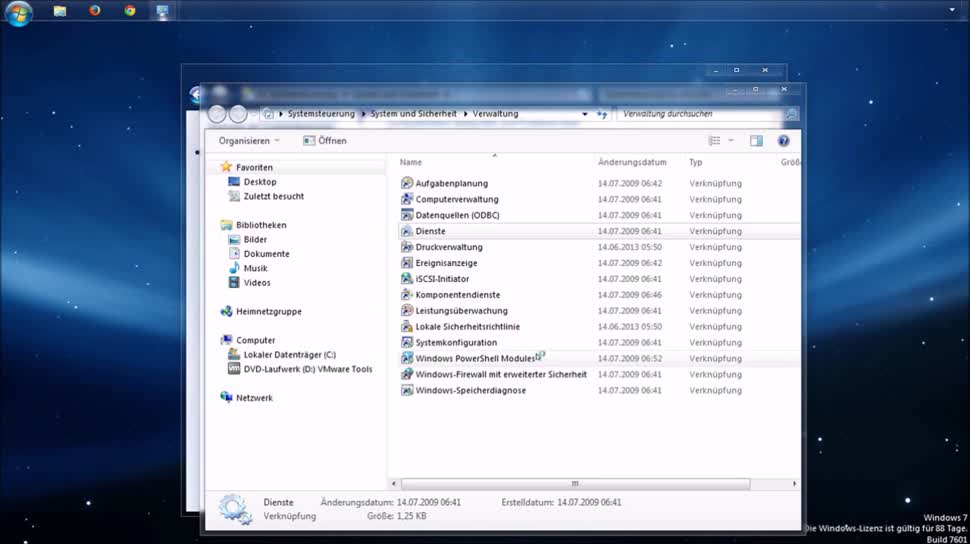Click Verknüpfung type in Komponentendienste row
Screen dimensions: 970x544
715,295
